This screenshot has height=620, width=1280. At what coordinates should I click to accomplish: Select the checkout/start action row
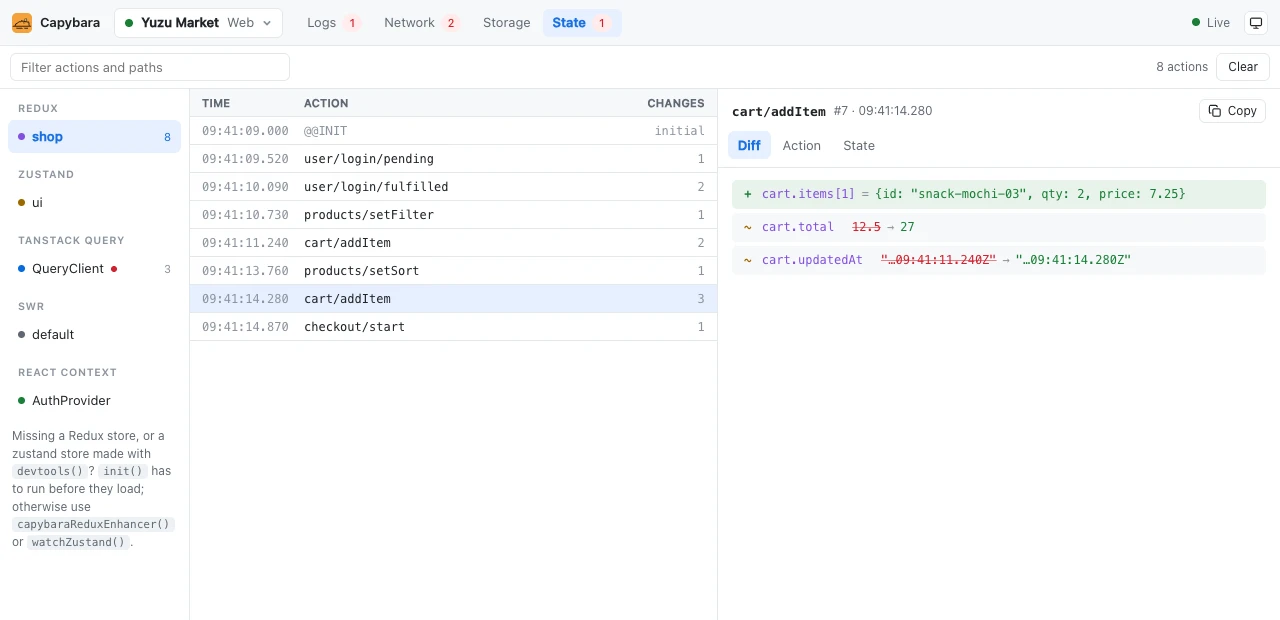(x=453, y=327)
